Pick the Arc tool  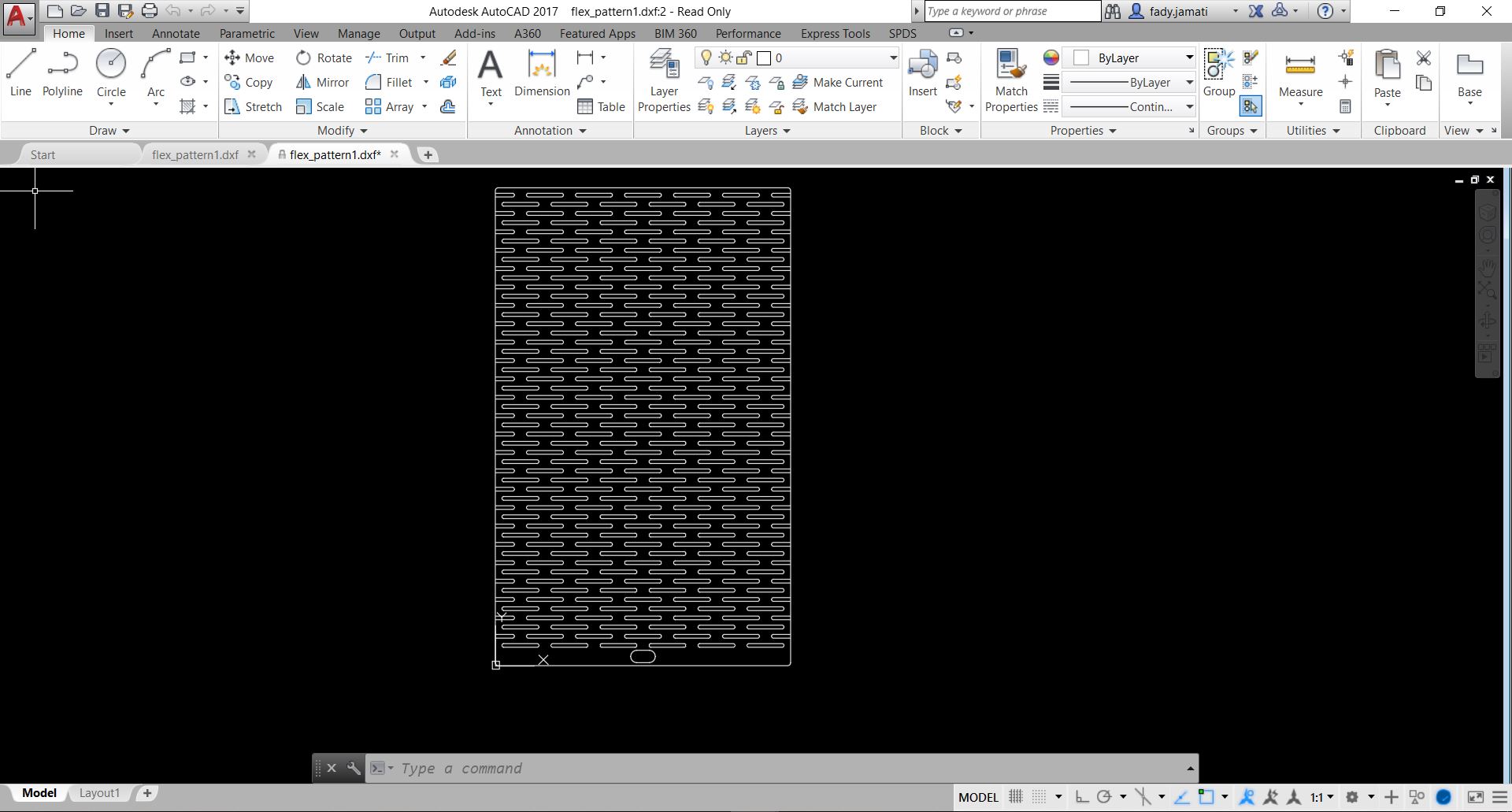coord(156,73)
